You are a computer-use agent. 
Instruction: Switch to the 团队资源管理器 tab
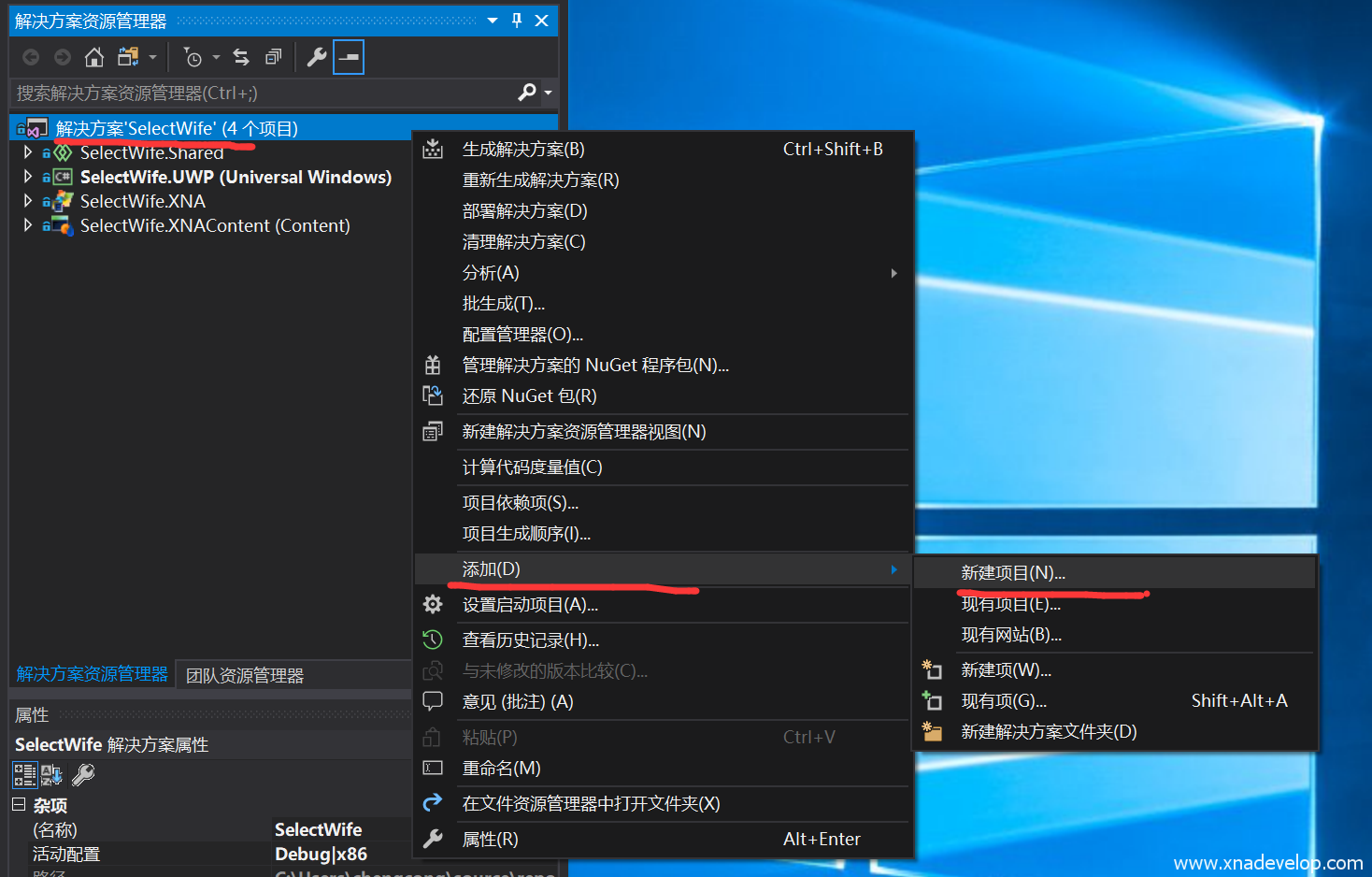coord(245,675)
